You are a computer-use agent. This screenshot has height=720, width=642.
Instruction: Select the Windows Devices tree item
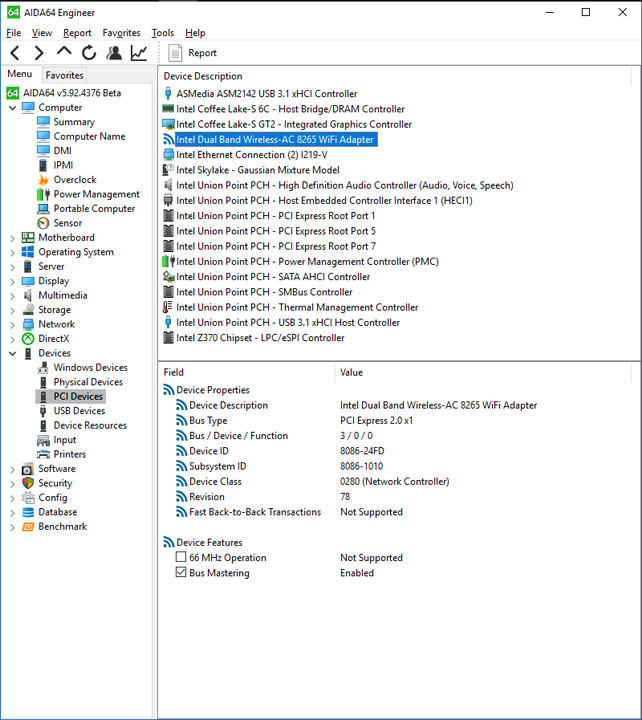90,367
